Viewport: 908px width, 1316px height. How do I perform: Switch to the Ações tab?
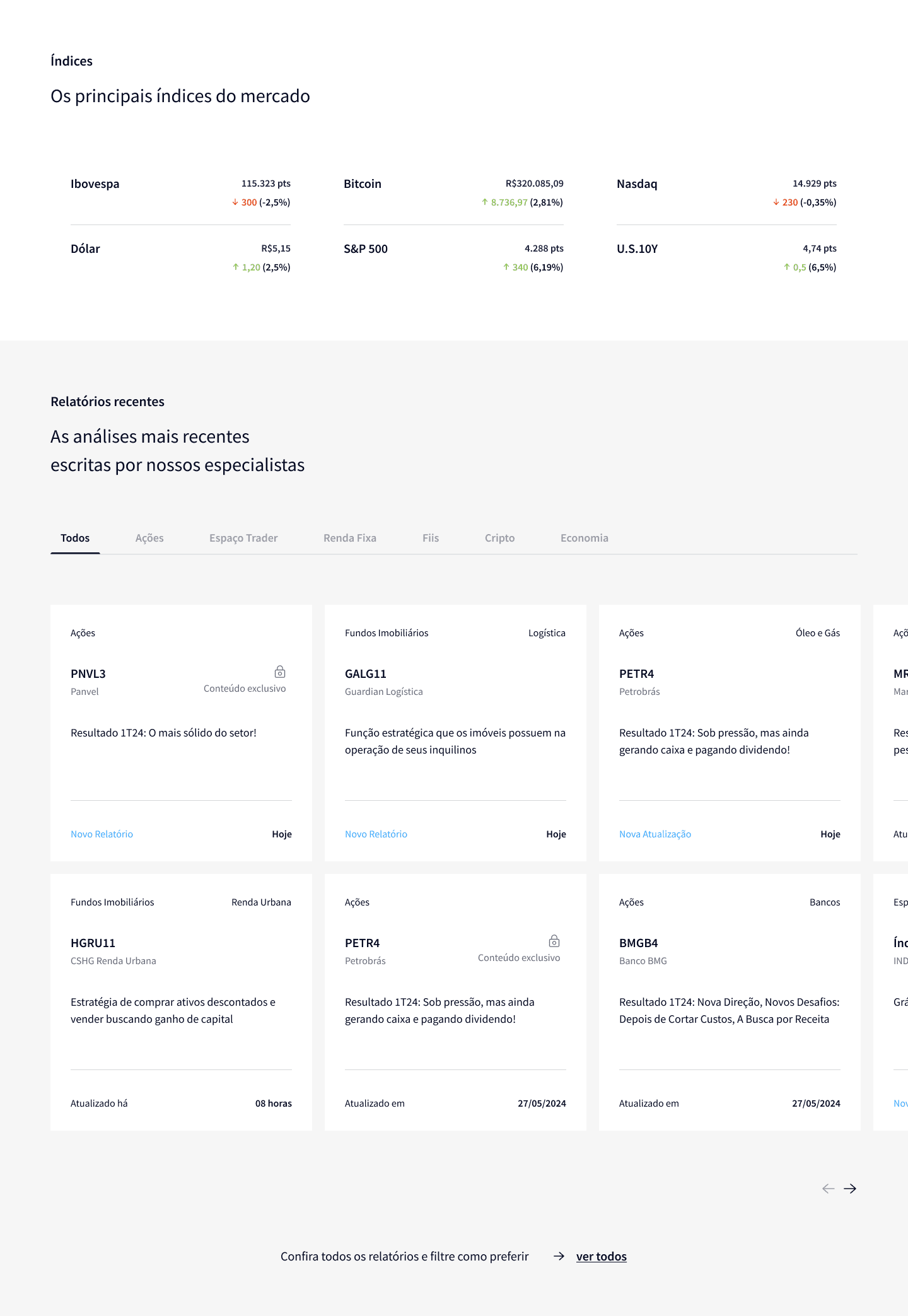(149, 538)
